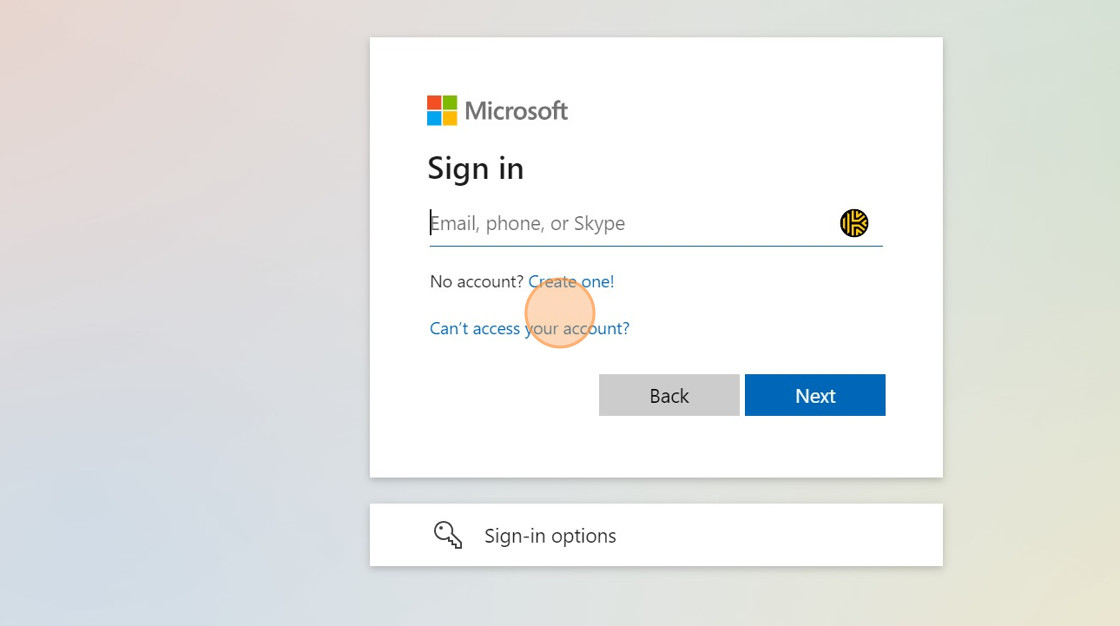Click the key icon beside Sign-in options

tap(448, 535)
